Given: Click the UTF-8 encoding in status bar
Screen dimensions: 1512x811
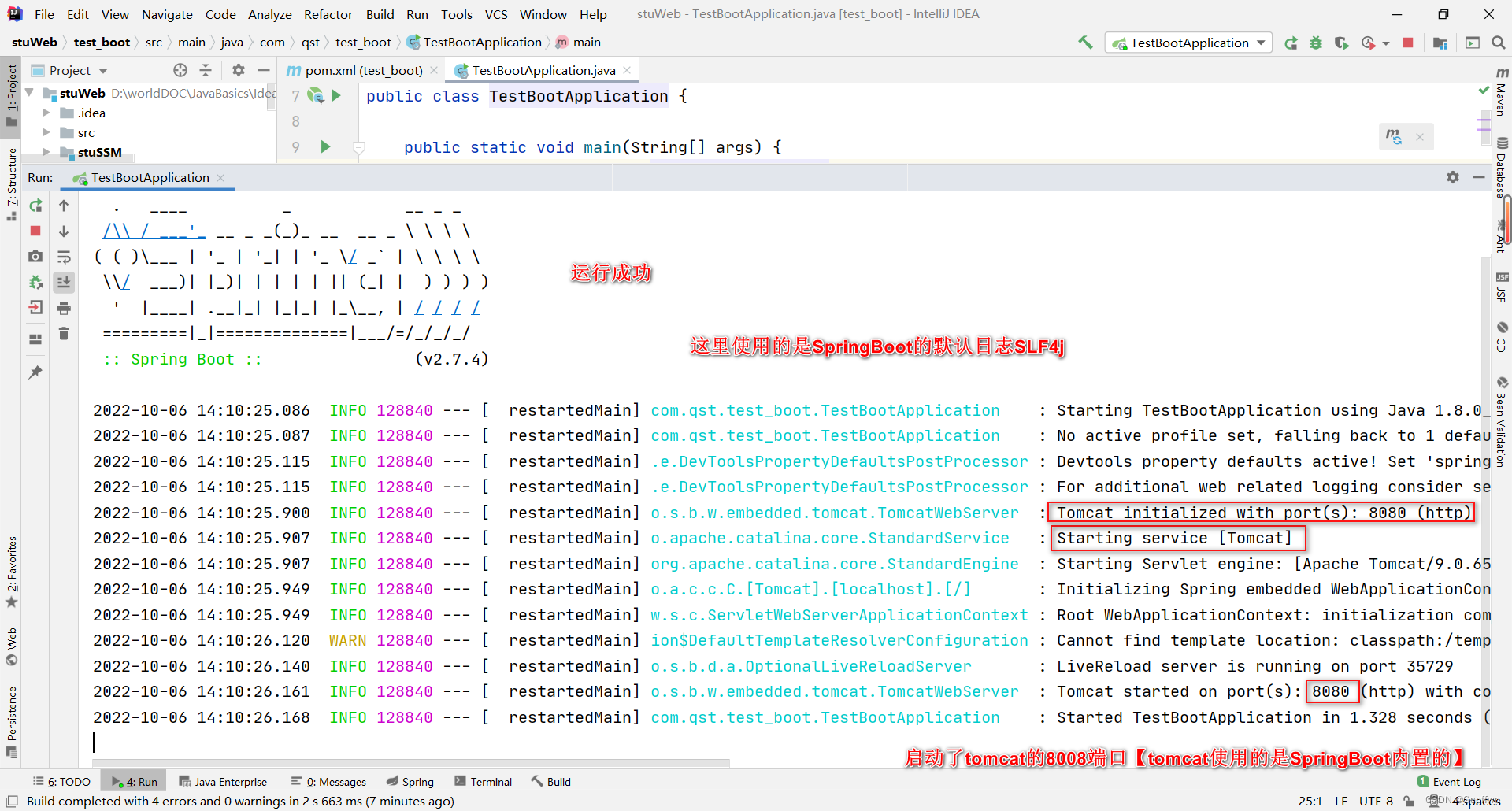Looking at the screenshot, I should [1376, 801].
